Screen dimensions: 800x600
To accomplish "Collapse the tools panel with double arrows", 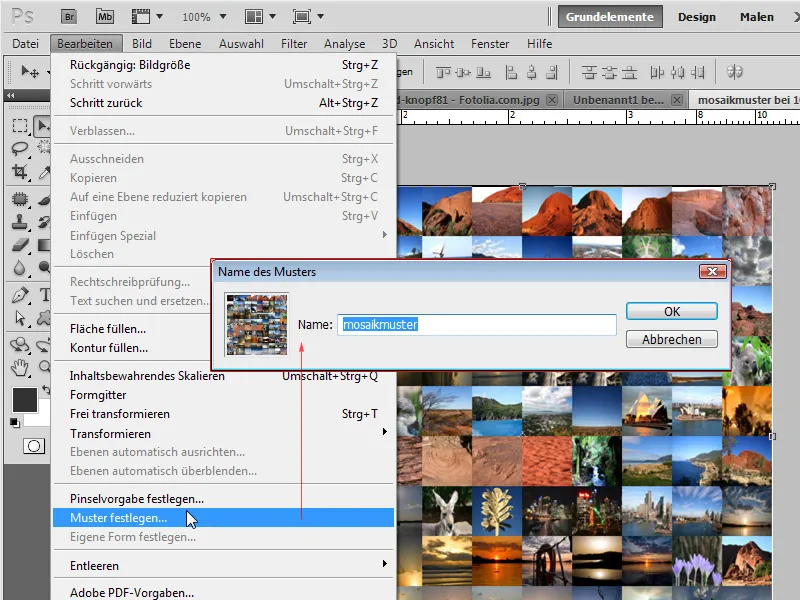I will tap(11, 95).
